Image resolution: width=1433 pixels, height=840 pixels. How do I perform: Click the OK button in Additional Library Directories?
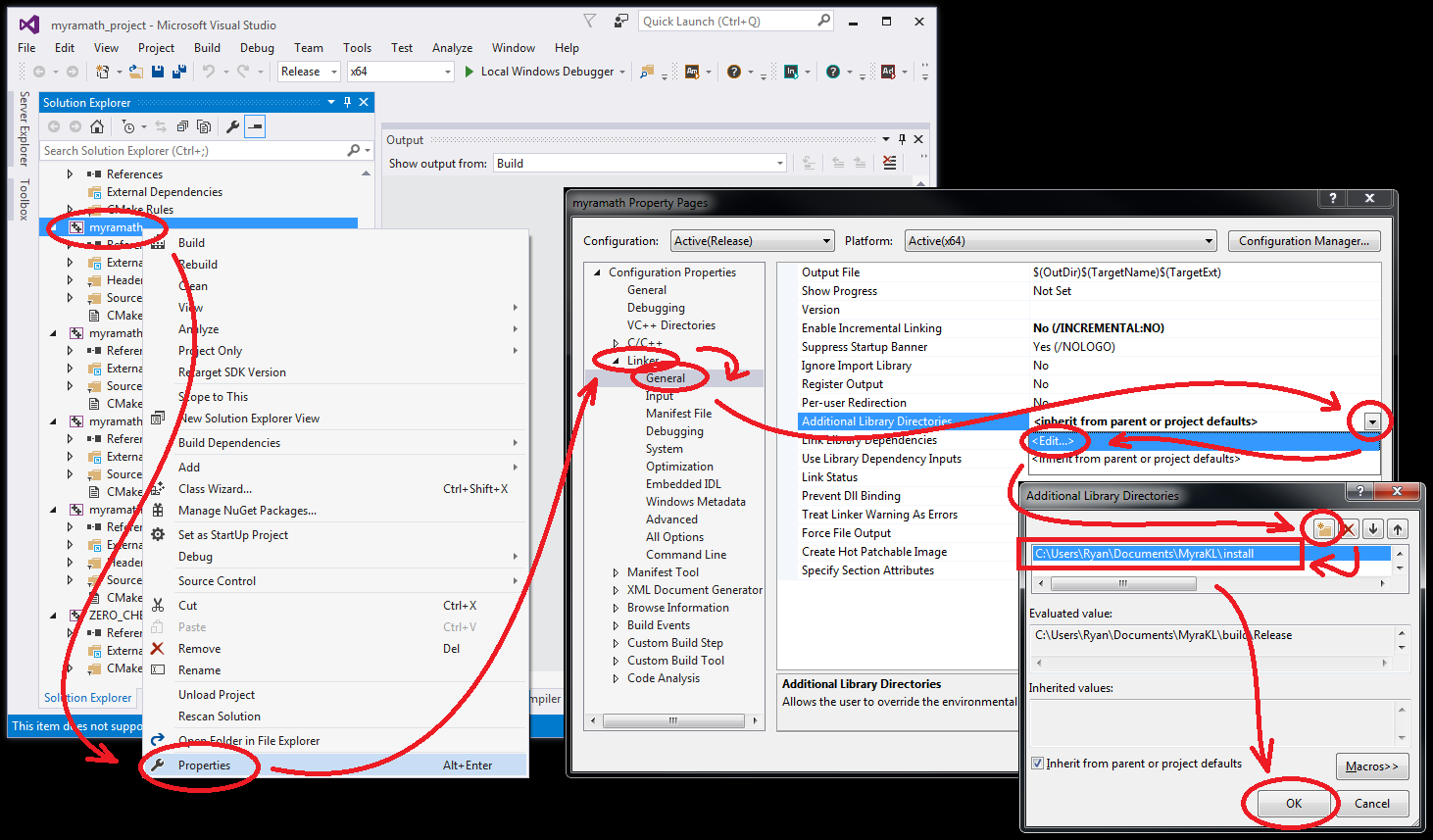[1294, 804]
